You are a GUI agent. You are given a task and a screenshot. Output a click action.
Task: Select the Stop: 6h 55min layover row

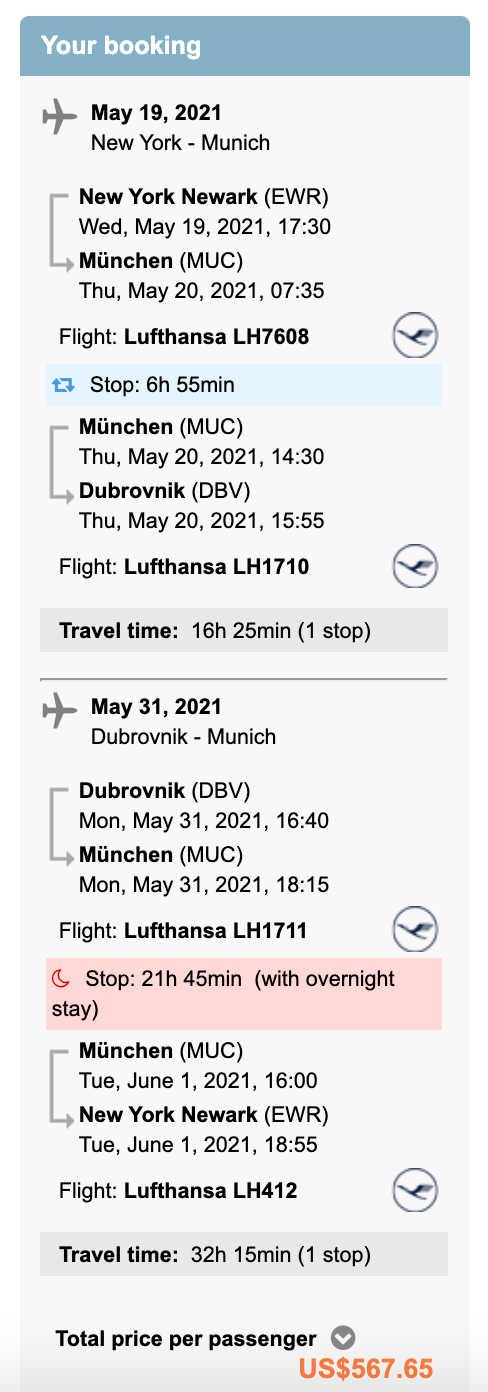244,385
